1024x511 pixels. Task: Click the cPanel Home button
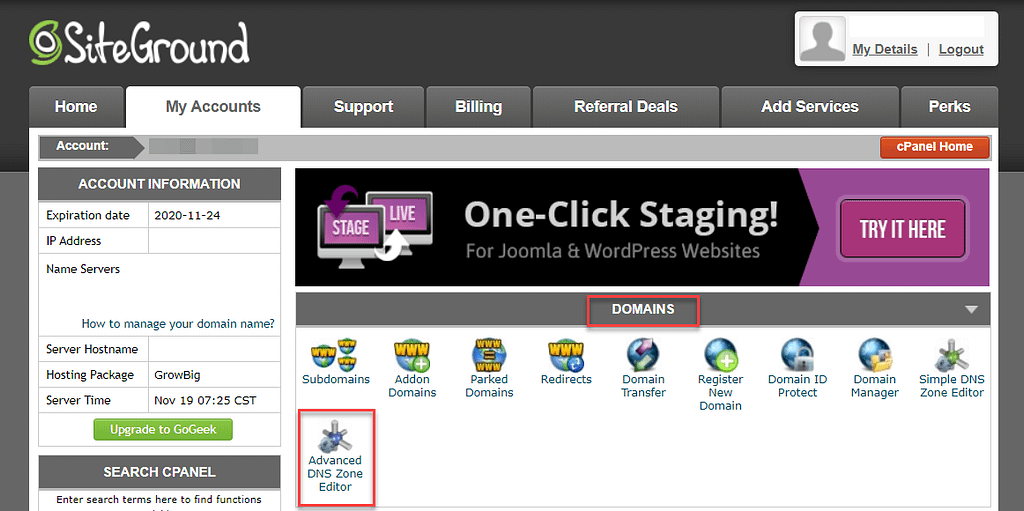click(935, 147)
